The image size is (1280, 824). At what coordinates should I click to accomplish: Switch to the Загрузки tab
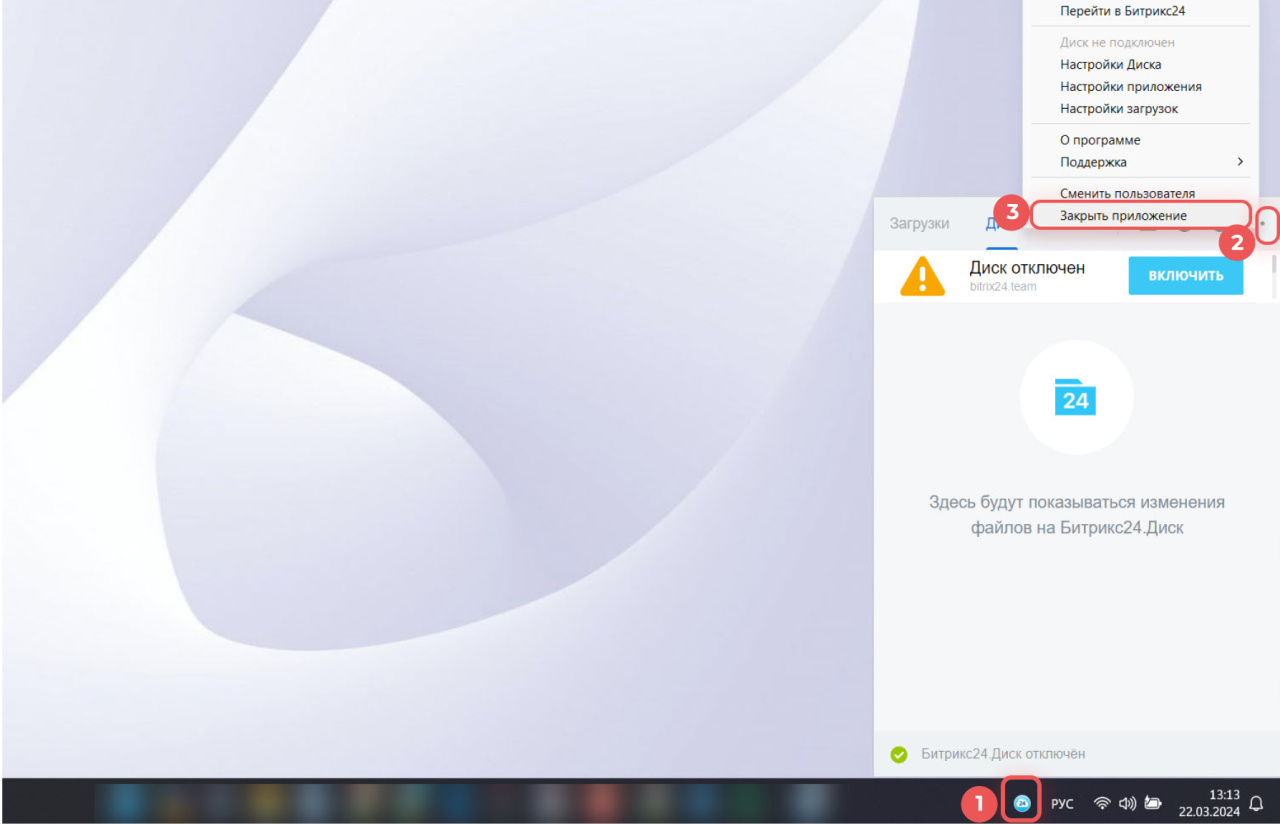tap(919, 223)
